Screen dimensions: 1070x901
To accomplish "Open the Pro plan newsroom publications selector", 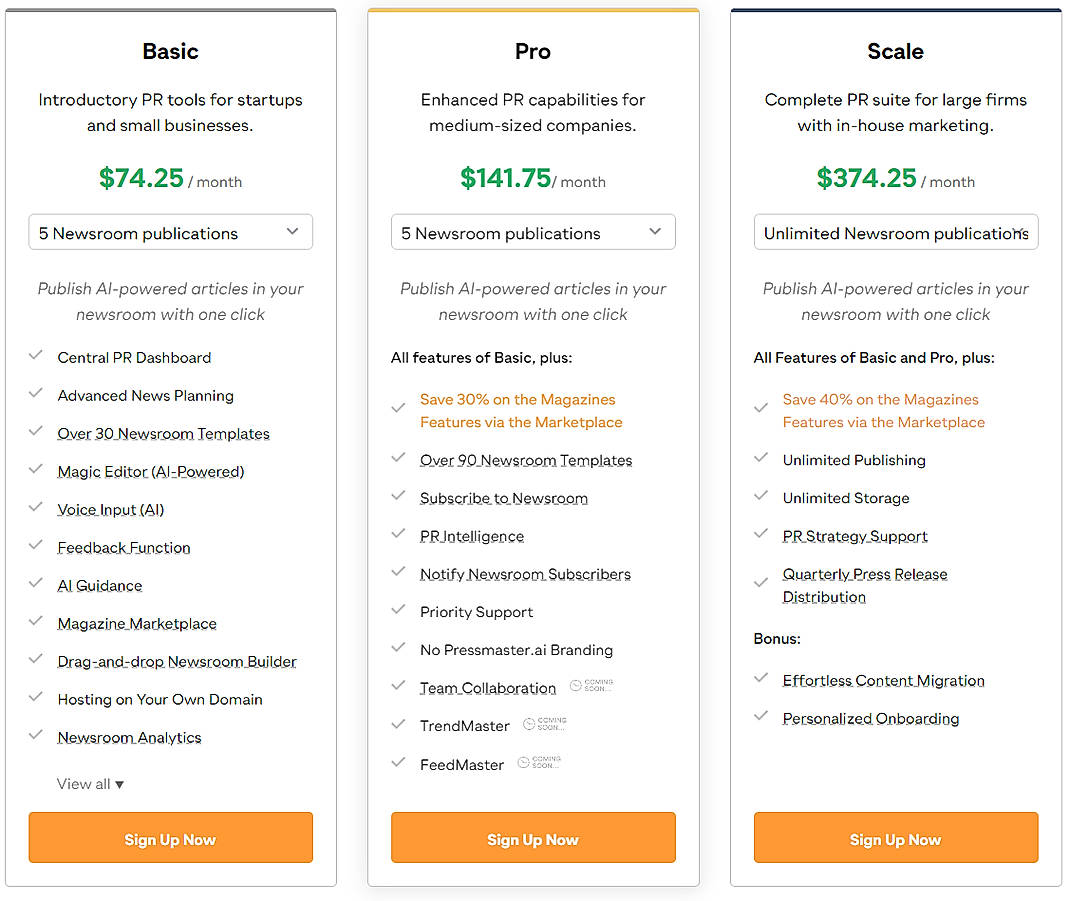I will (x=532, y=231).
